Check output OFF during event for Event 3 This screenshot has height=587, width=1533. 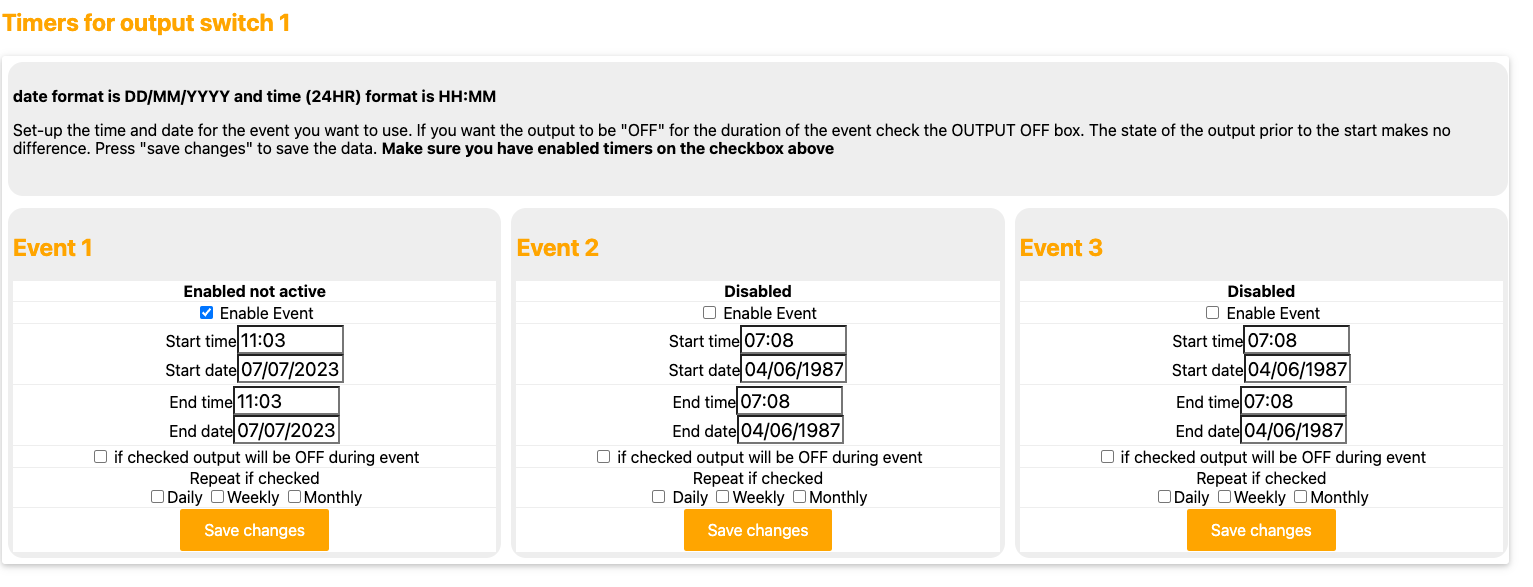pyautogui.click(x=1107, y=457)
